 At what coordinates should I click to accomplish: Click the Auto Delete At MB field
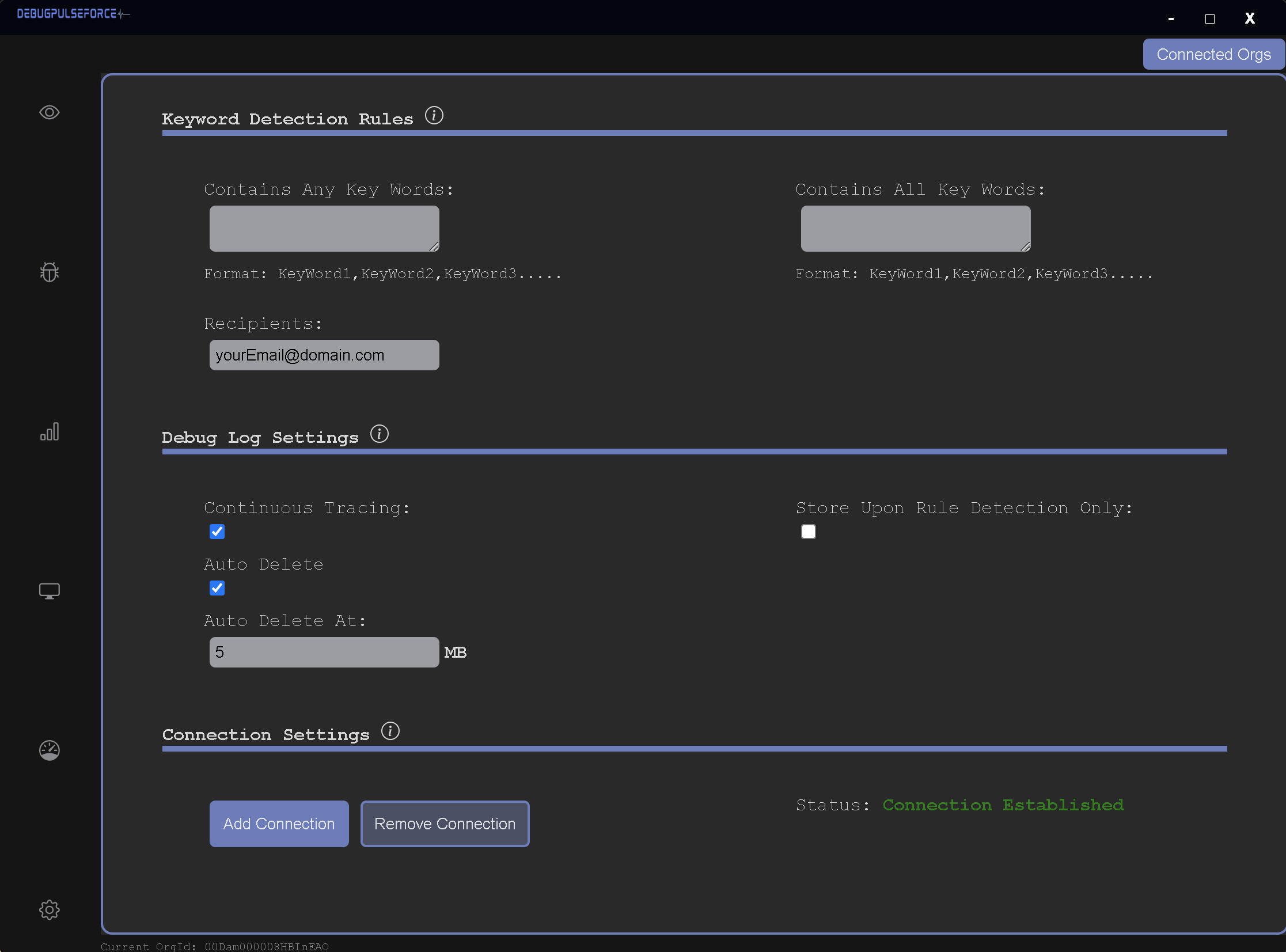pyautogui.click(x=324, y=653)
